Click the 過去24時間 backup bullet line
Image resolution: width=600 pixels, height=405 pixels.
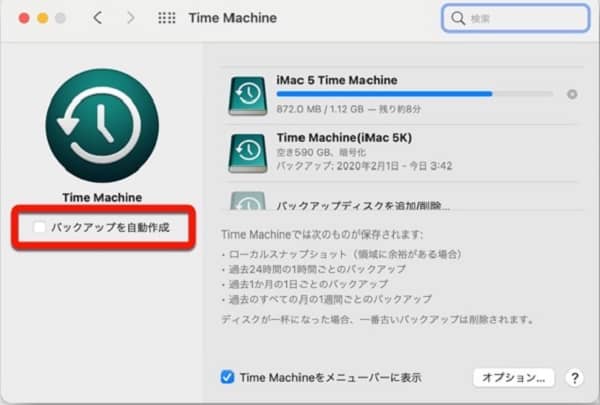click(313, 269)
